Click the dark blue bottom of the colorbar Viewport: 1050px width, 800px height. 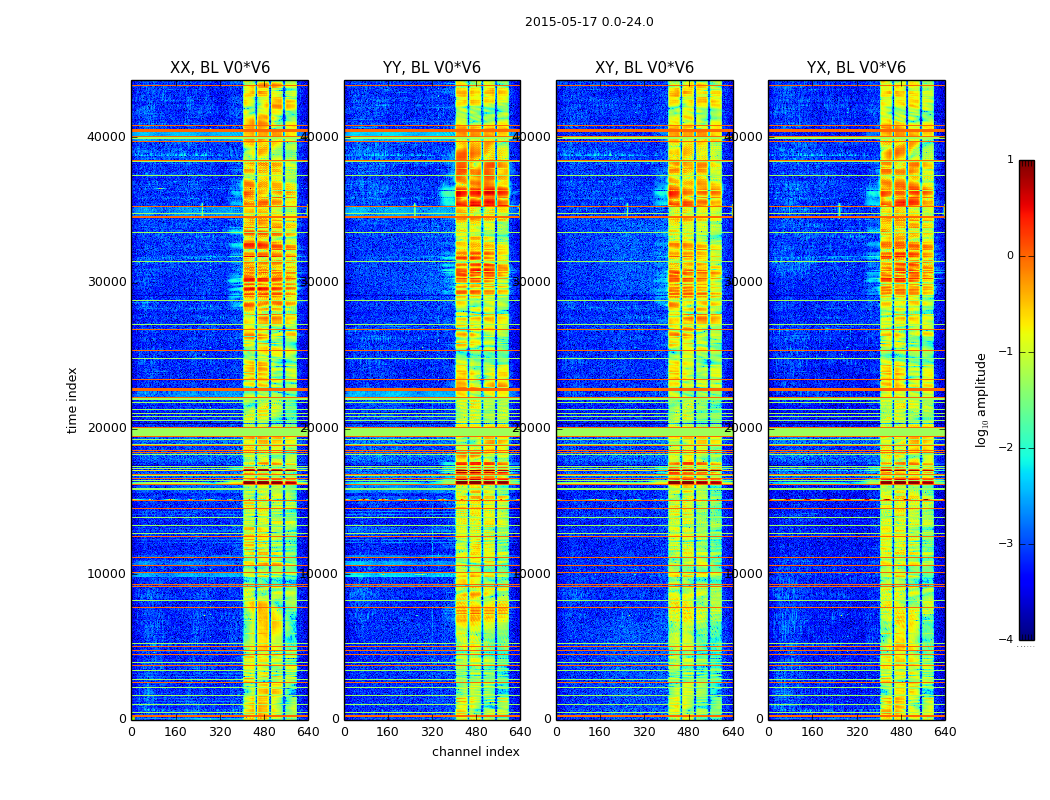pyautogui.click(x=1026, y=632)
